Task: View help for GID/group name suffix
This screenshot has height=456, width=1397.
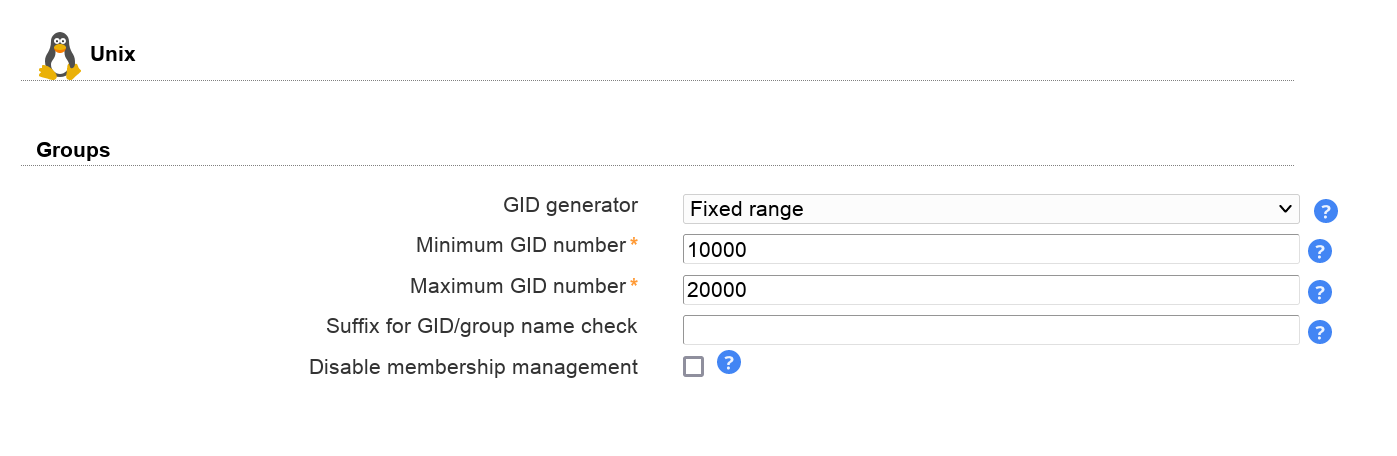Action: tap(1319, 332)
